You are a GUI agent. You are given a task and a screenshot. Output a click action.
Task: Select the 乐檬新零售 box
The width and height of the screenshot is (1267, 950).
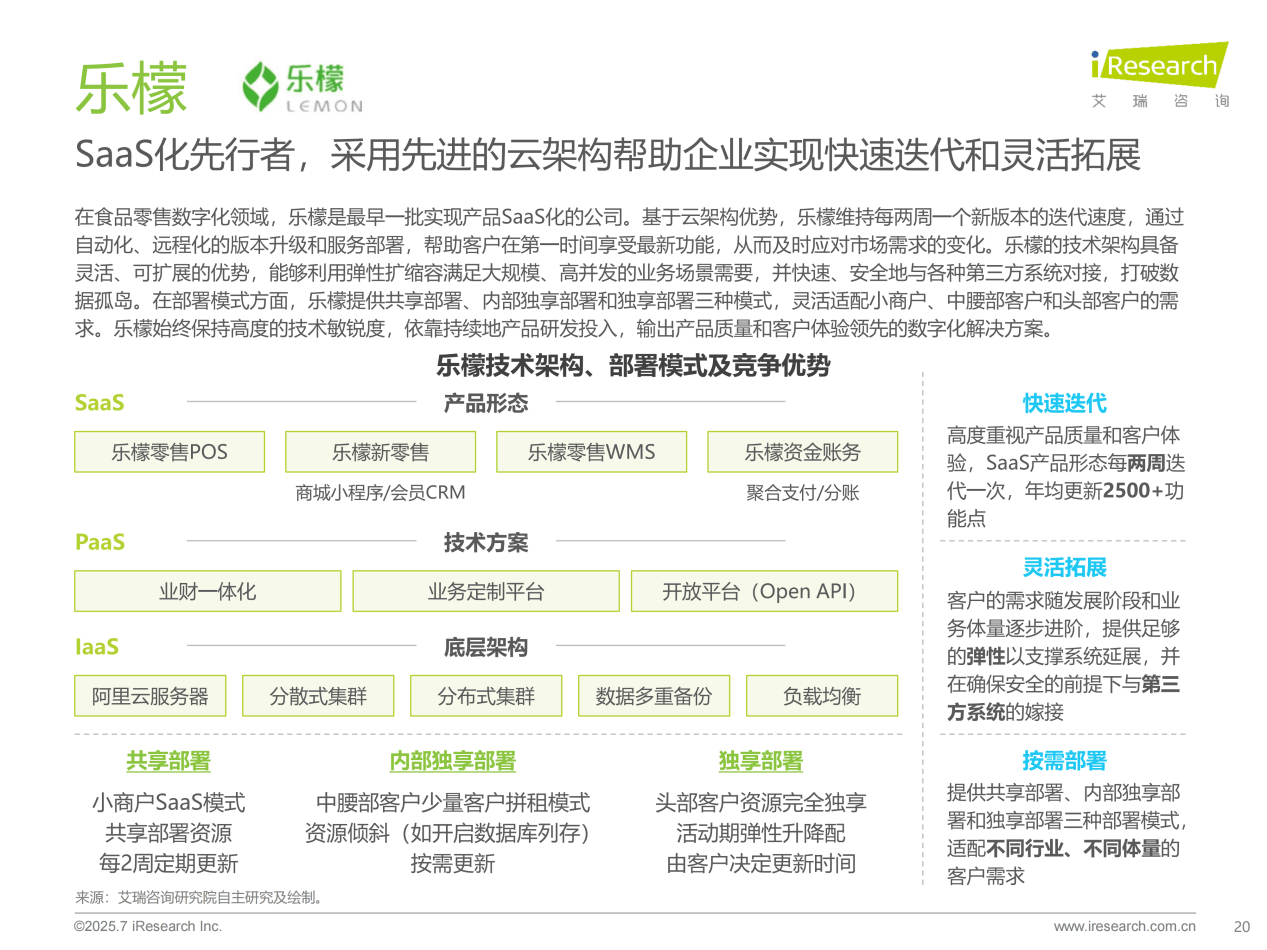[380, 452]
